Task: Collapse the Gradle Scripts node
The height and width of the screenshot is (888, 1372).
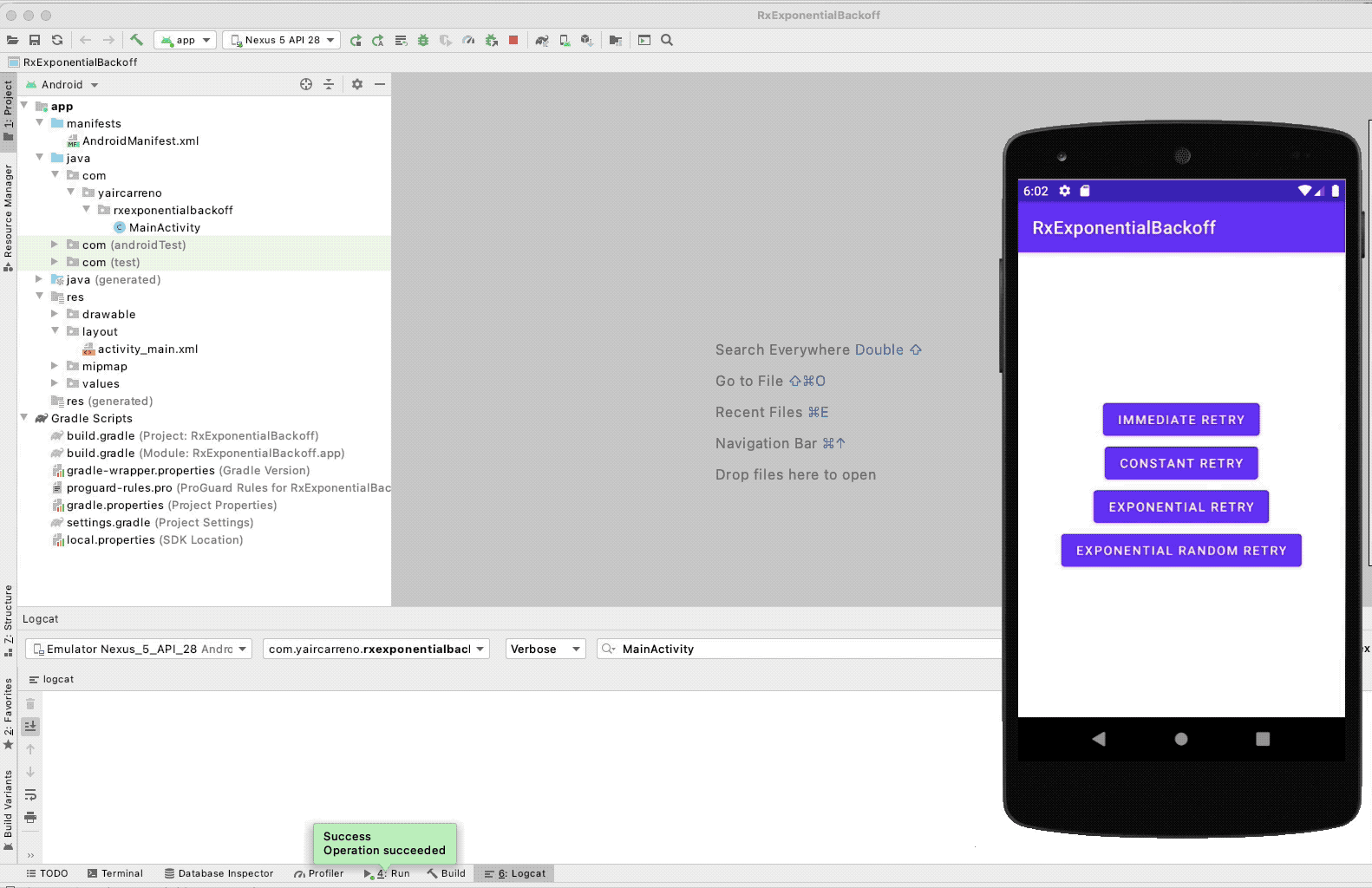Action: click(24, 417)
